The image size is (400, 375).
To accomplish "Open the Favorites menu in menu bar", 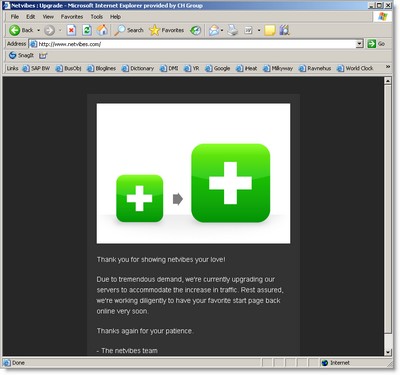I will 72,16.
